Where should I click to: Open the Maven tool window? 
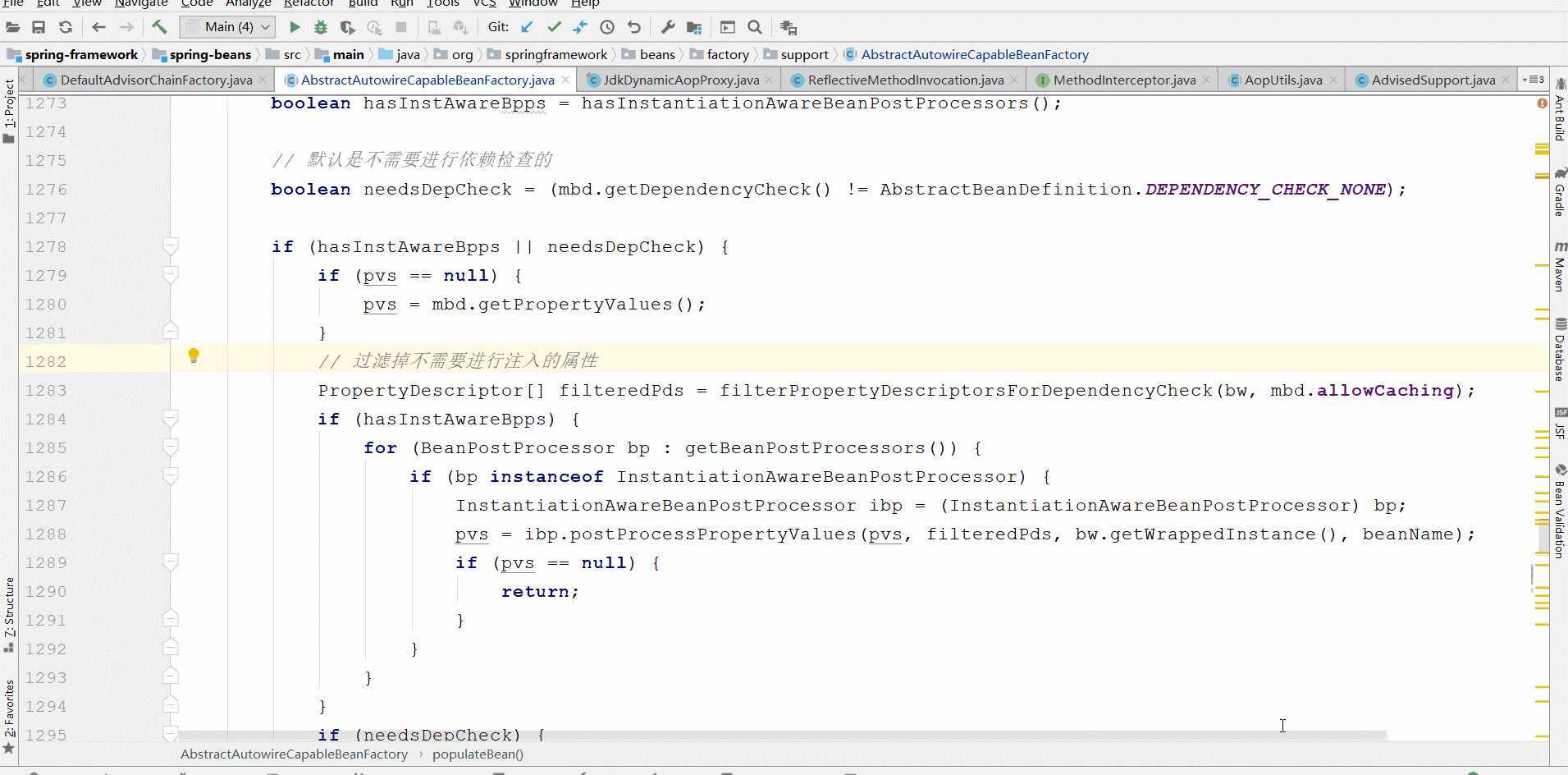(x=1560, y=267)
